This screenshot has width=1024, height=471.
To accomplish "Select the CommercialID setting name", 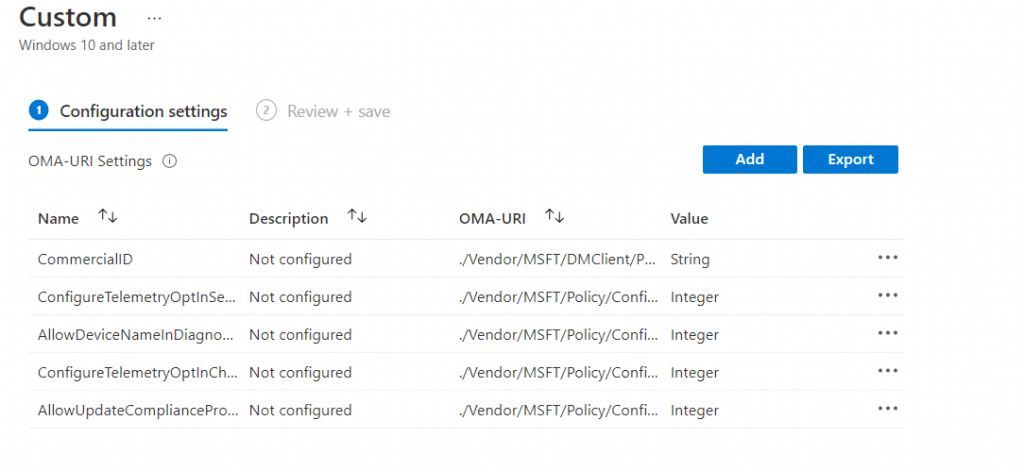I will 85,259.
